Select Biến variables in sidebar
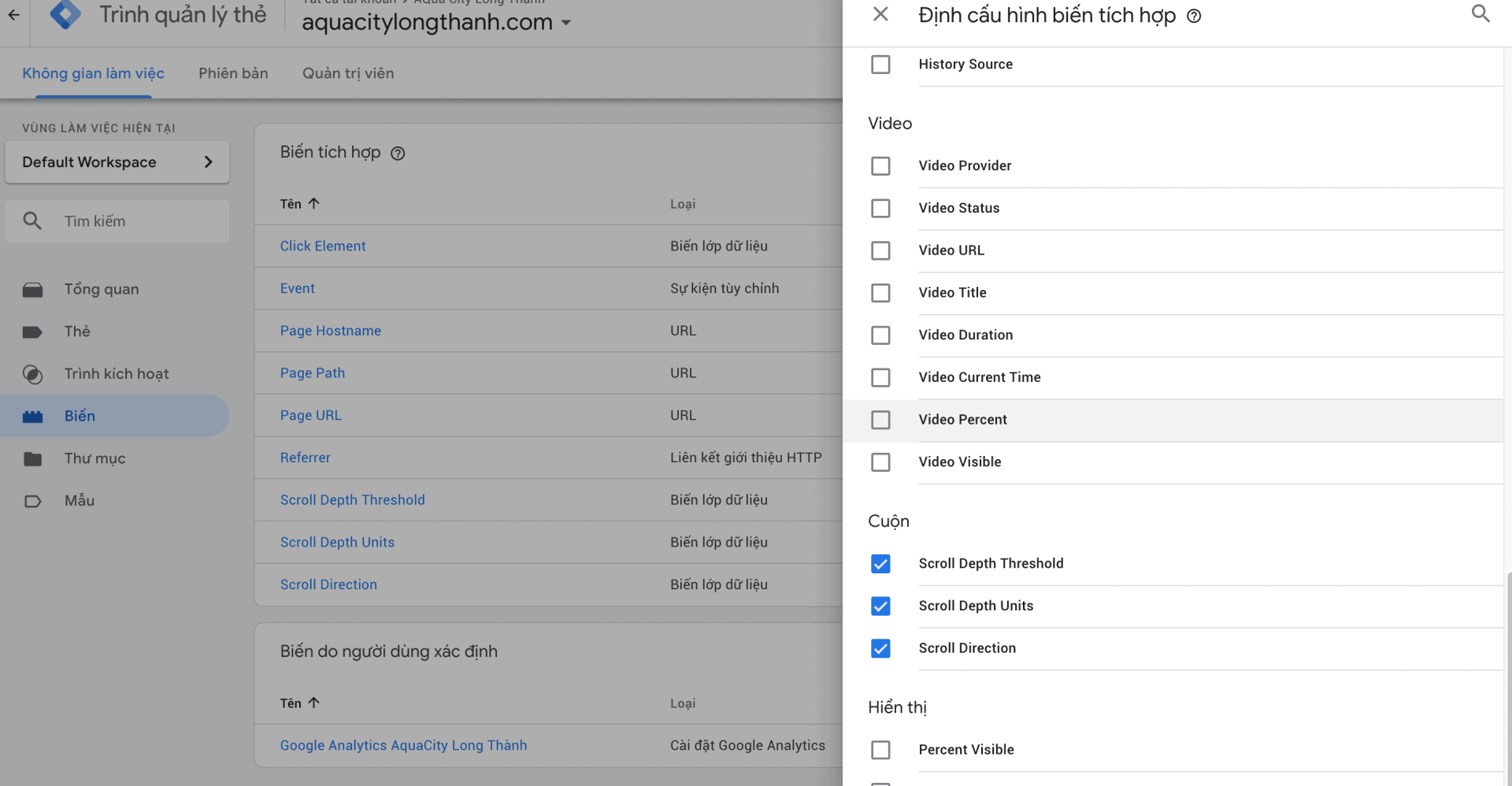Screen dimensions: 1512x786 point(115,416)
